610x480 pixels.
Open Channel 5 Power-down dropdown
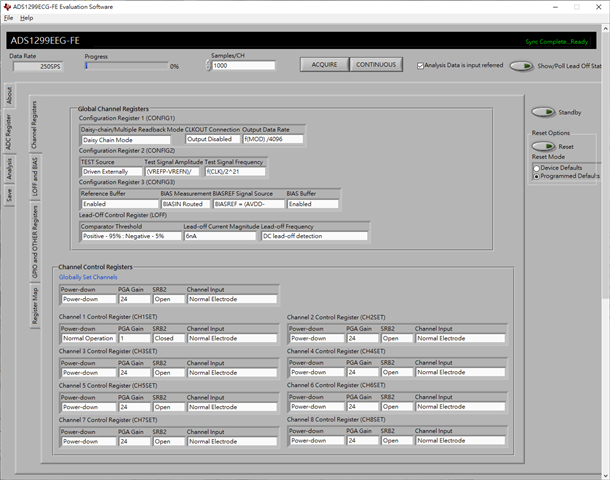pyautogui.click(x=89, y=407)
